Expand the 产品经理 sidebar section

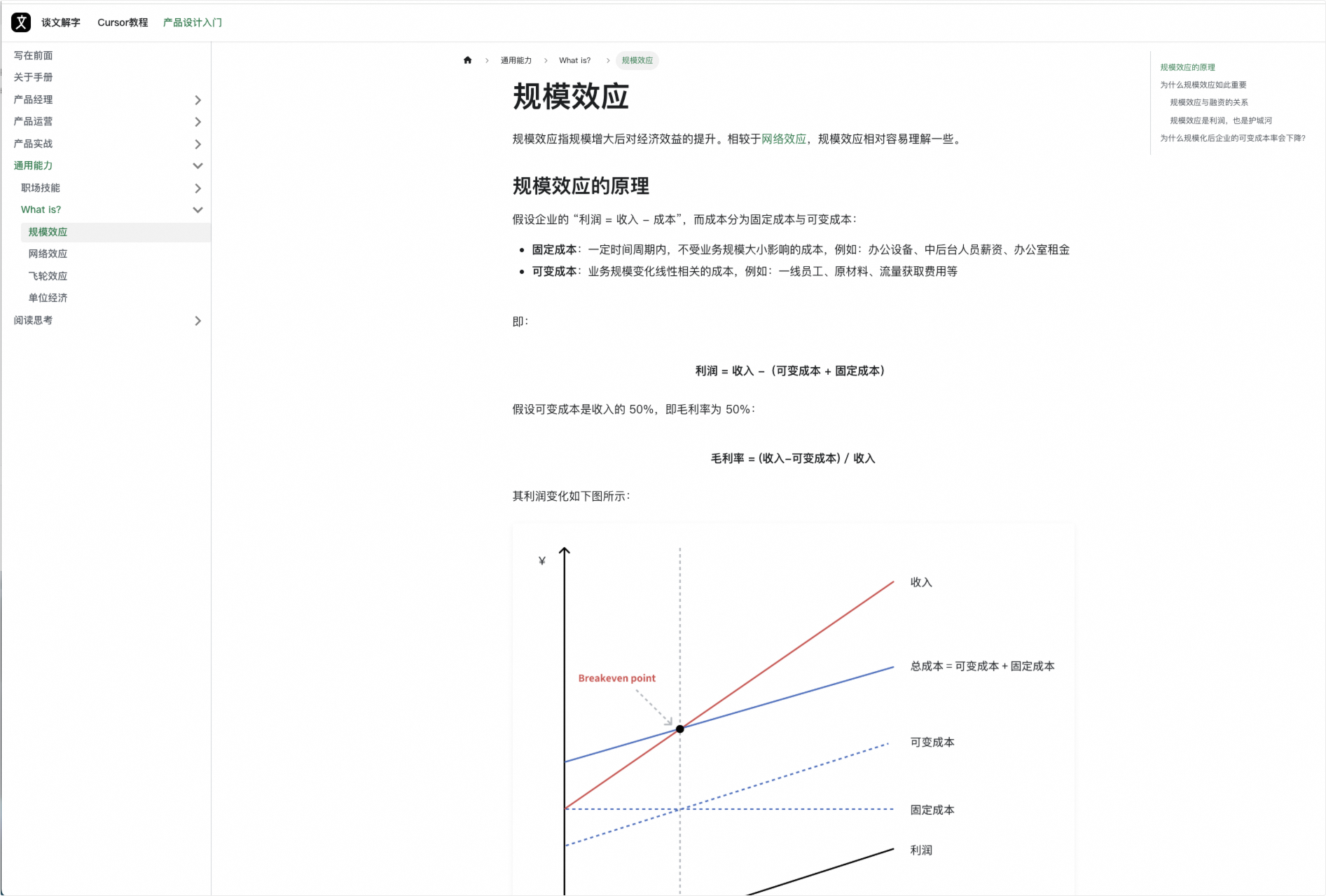(x=198, y=99)
